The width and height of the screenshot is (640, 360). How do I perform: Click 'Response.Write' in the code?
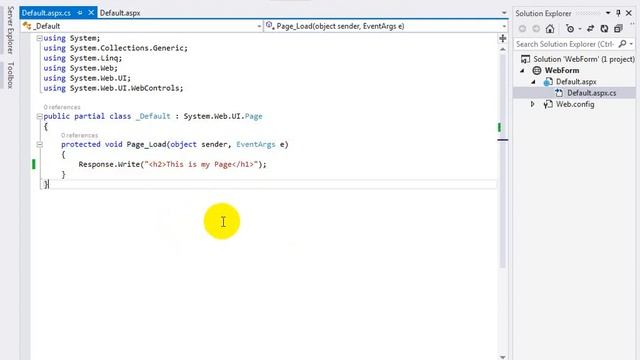109,164
